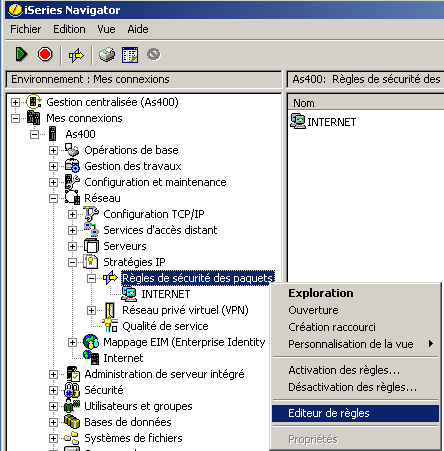
Task: Click the As400 server tower icon
Action: (53, 134)
